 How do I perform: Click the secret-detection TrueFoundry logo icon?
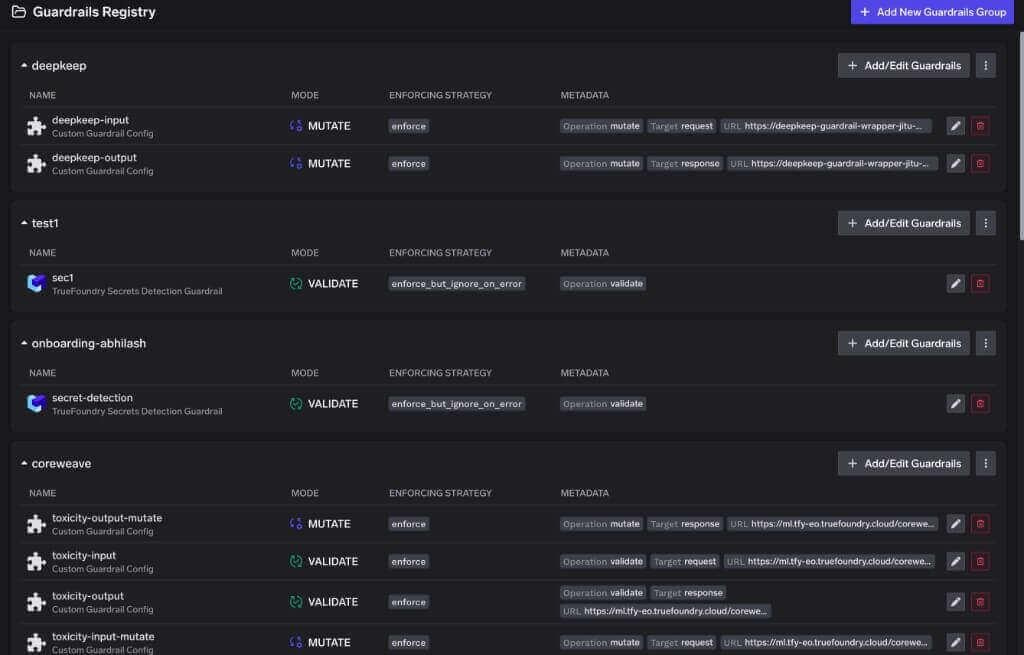click(36, 404)
